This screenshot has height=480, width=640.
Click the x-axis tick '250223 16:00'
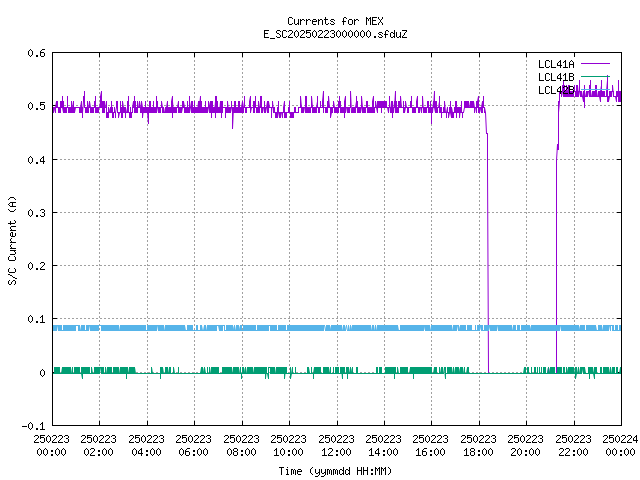430,446
